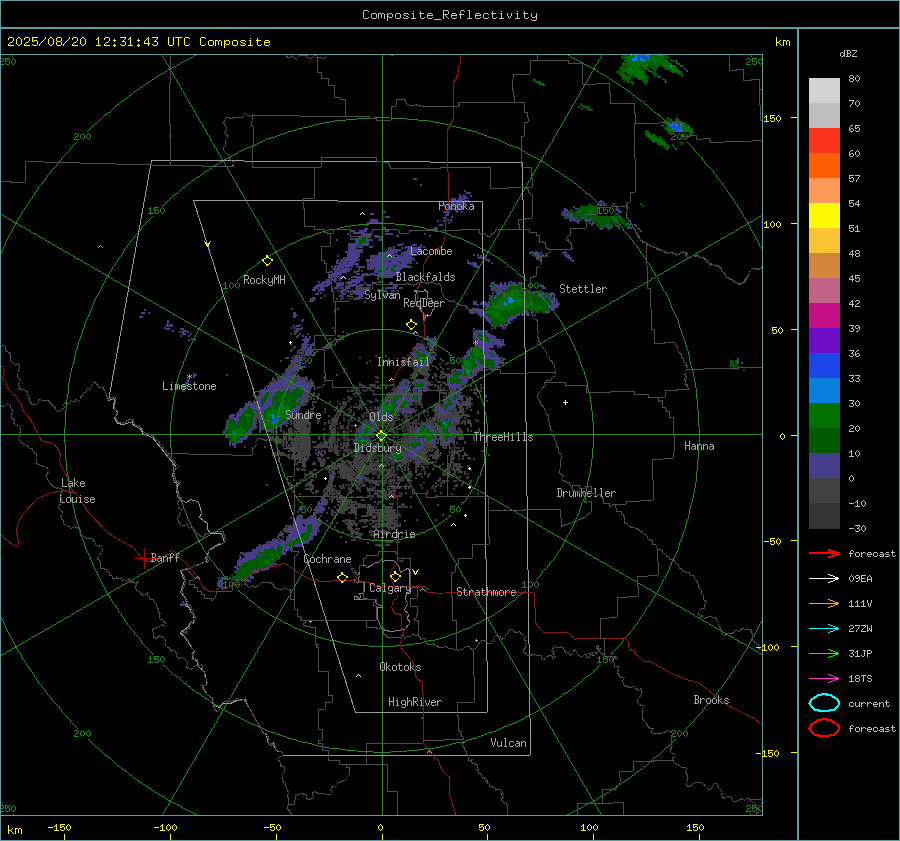Click the green 31JP arrow icon
This screenshot has height=841, width=900.
point(824,653)
